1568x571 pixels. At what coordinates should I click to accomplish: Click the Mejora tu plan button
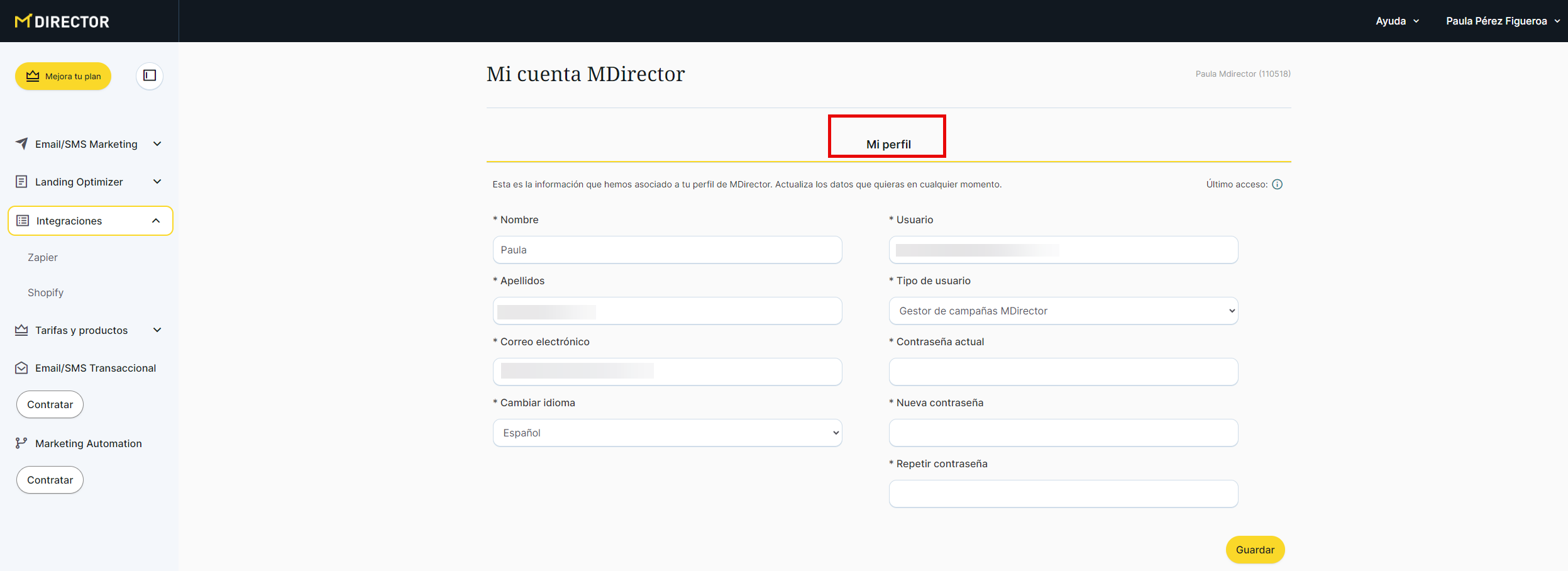click(63, 76)
